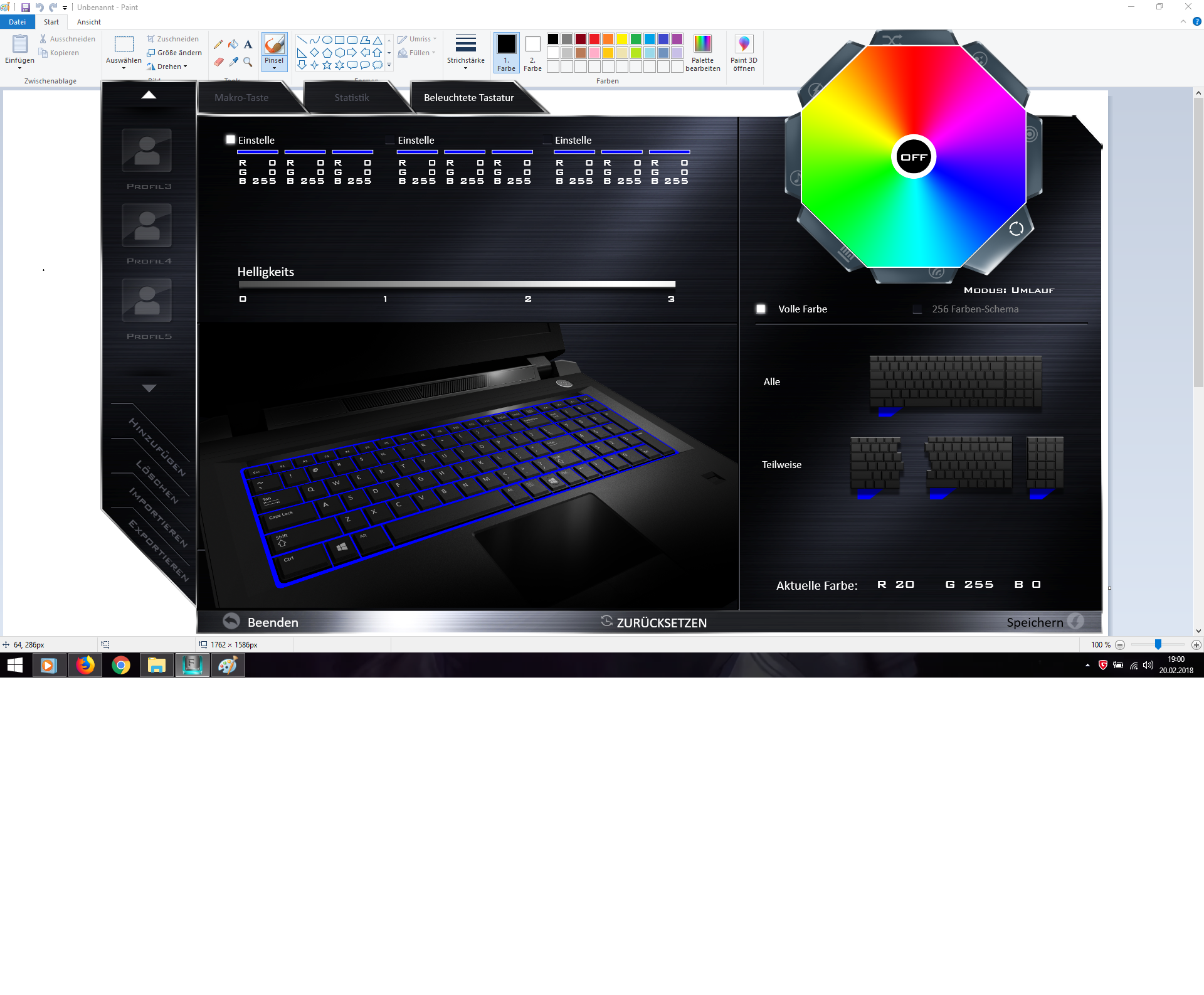Expand the Pinsel brushes dropdown arrow
This screenshot has height=995, width=1204.
pyautogui.click(x=274, y=68)
